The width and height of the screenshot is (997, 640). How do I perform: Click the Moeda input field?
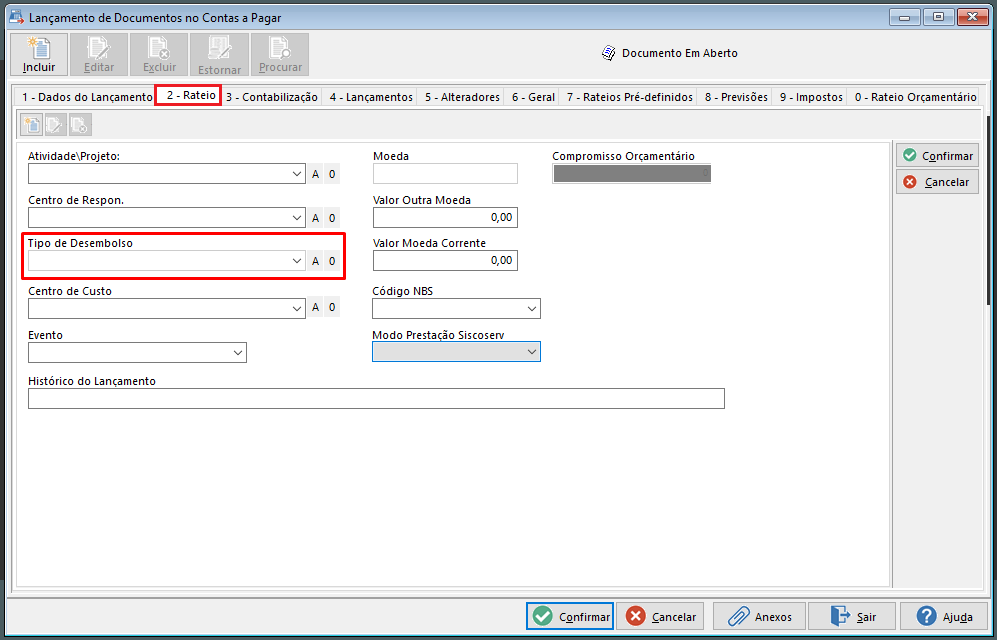pos(445,174)
